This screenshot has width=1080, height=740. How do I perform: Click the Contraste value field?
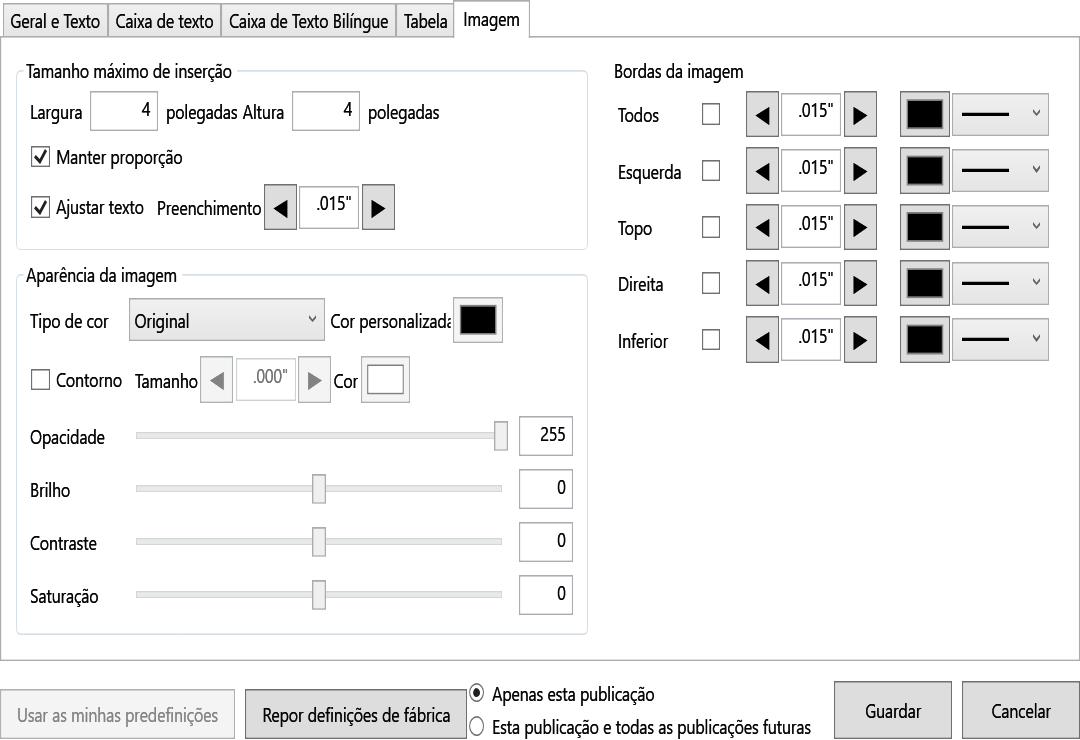(x=546, y=542)
